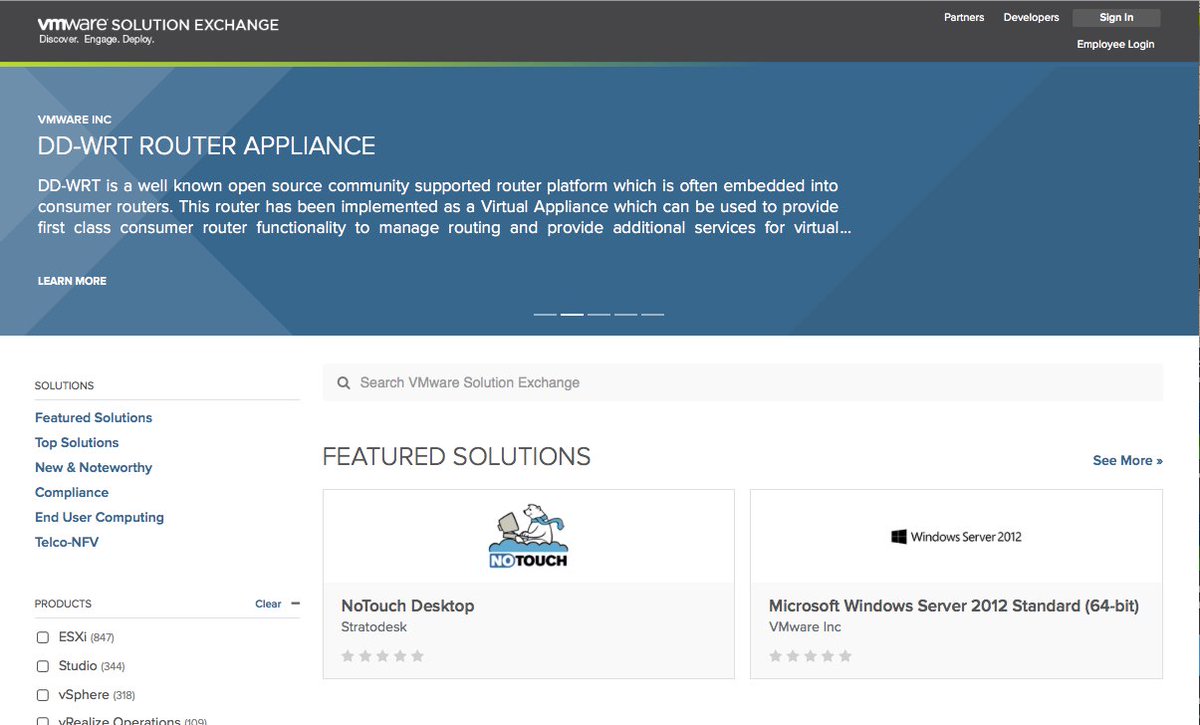The height and width of the screenshot is (725, 1200).
Task: Click the DD-WRT Router Appliance banner heading
Action: tap(207, 146)
